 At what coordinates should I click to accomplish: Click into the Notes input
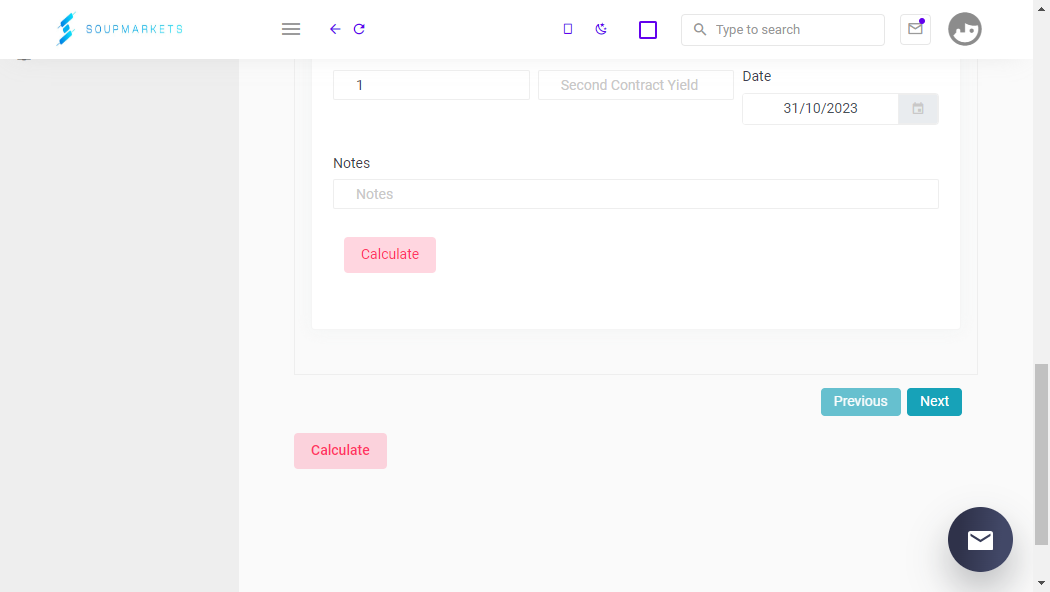pos(635,194)
